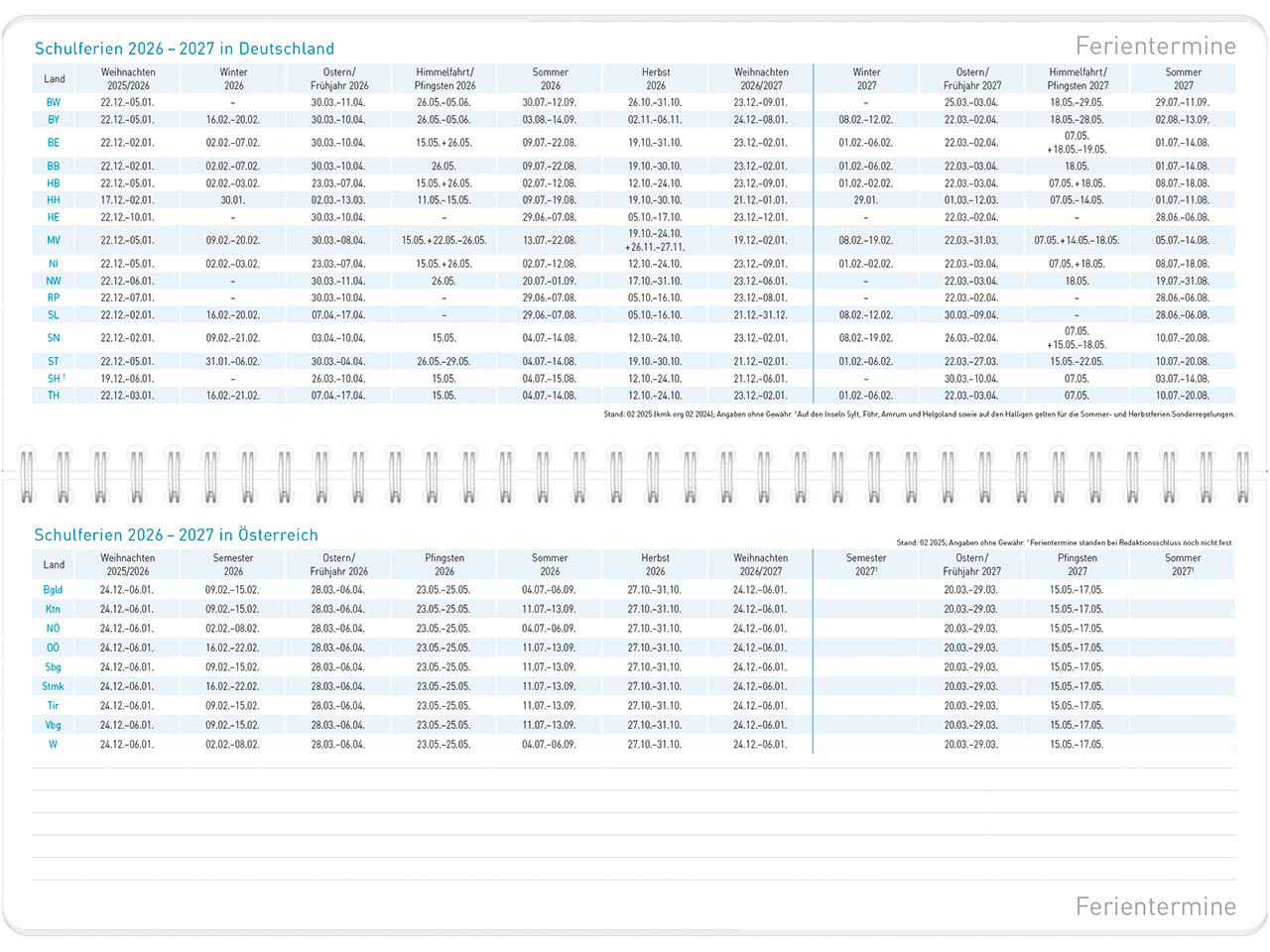Click the 'Himmelfahrt/ Pfingsten 2026' column header
The image size is (1270, 952).
tap(444, 78)
